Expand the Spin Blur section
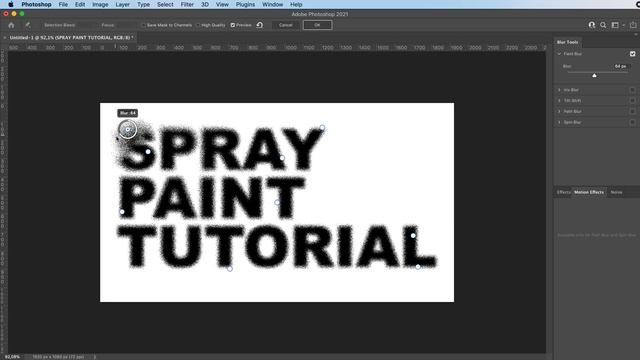Image resolution: width=640 pixels, height=360 pixels. click(x=559, y=122)
